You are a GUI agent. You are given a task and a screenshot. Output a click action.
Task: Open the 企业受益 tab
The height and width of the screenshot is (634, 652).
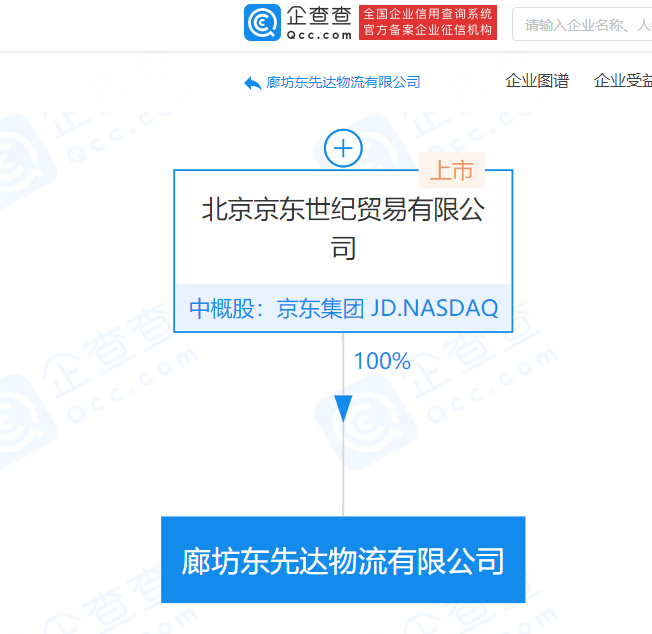point(622,81)
